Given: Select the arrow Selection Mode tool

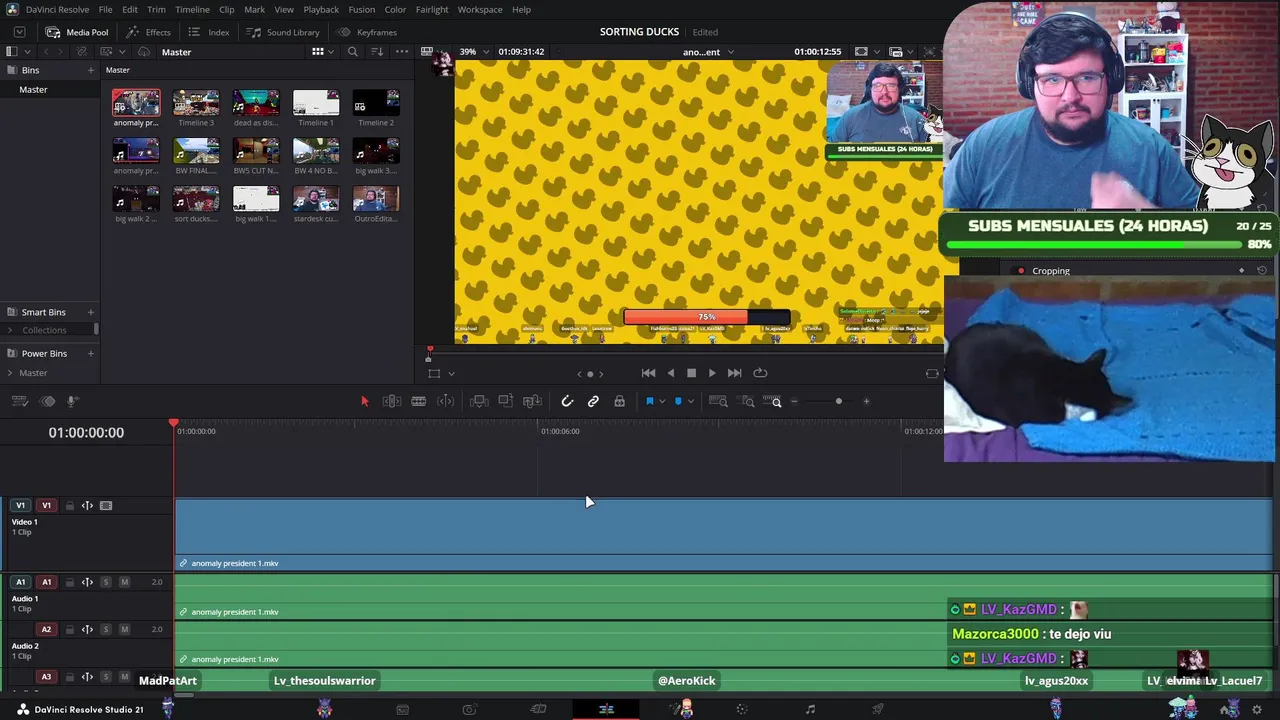Looking at the screenshot, I should (x=364, y=401).
